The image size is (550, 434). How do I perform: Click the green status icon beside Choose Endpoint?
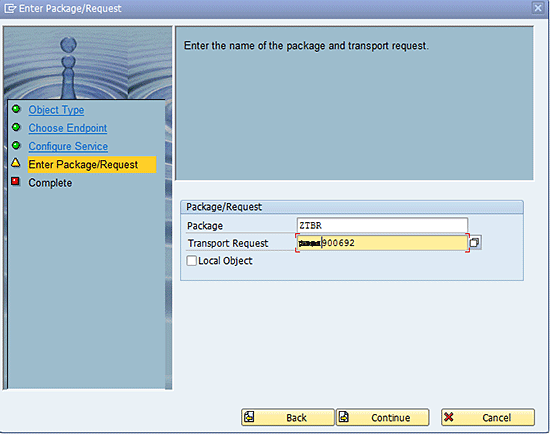click(x=16, y=127)
